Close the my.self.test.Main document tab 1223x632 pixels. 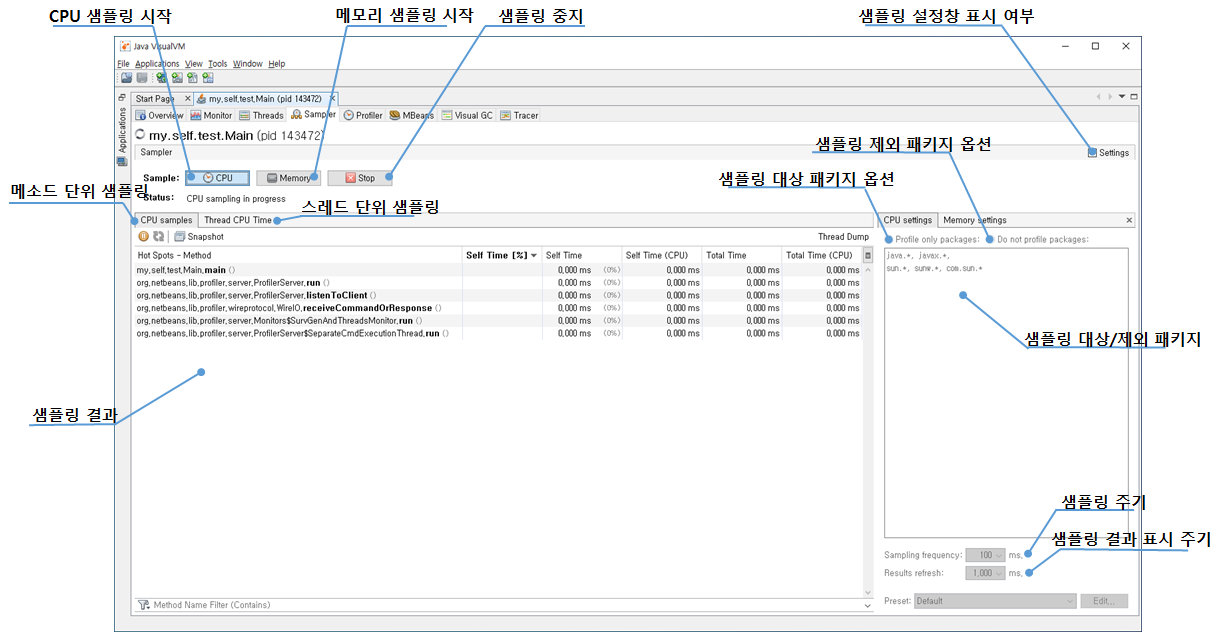pyautogui.click(x=333, y=99)
